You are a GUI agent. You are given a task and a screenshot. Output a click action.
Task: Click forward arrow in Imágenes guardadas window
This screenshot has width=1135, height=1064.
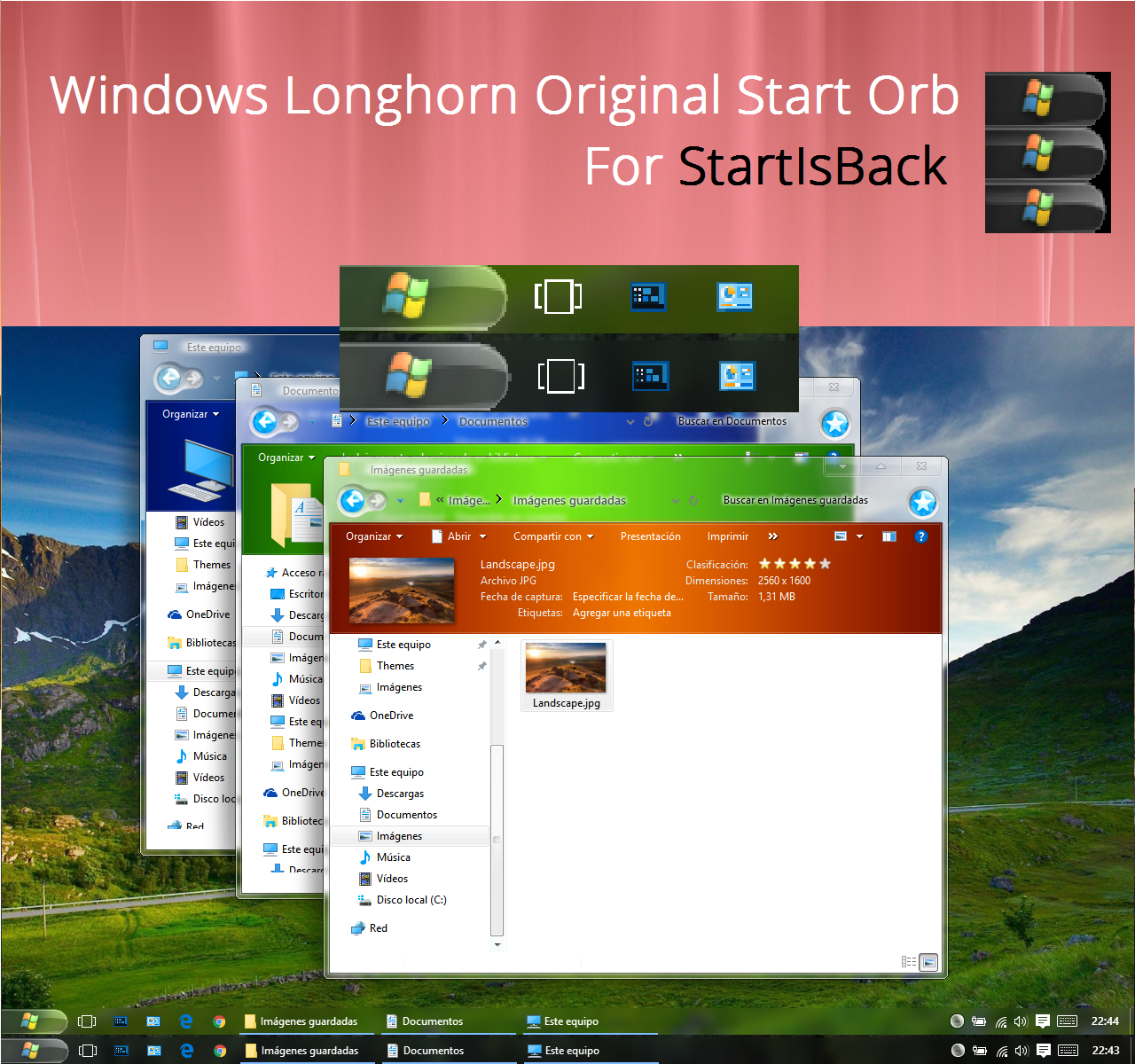(x=377, y=501)
